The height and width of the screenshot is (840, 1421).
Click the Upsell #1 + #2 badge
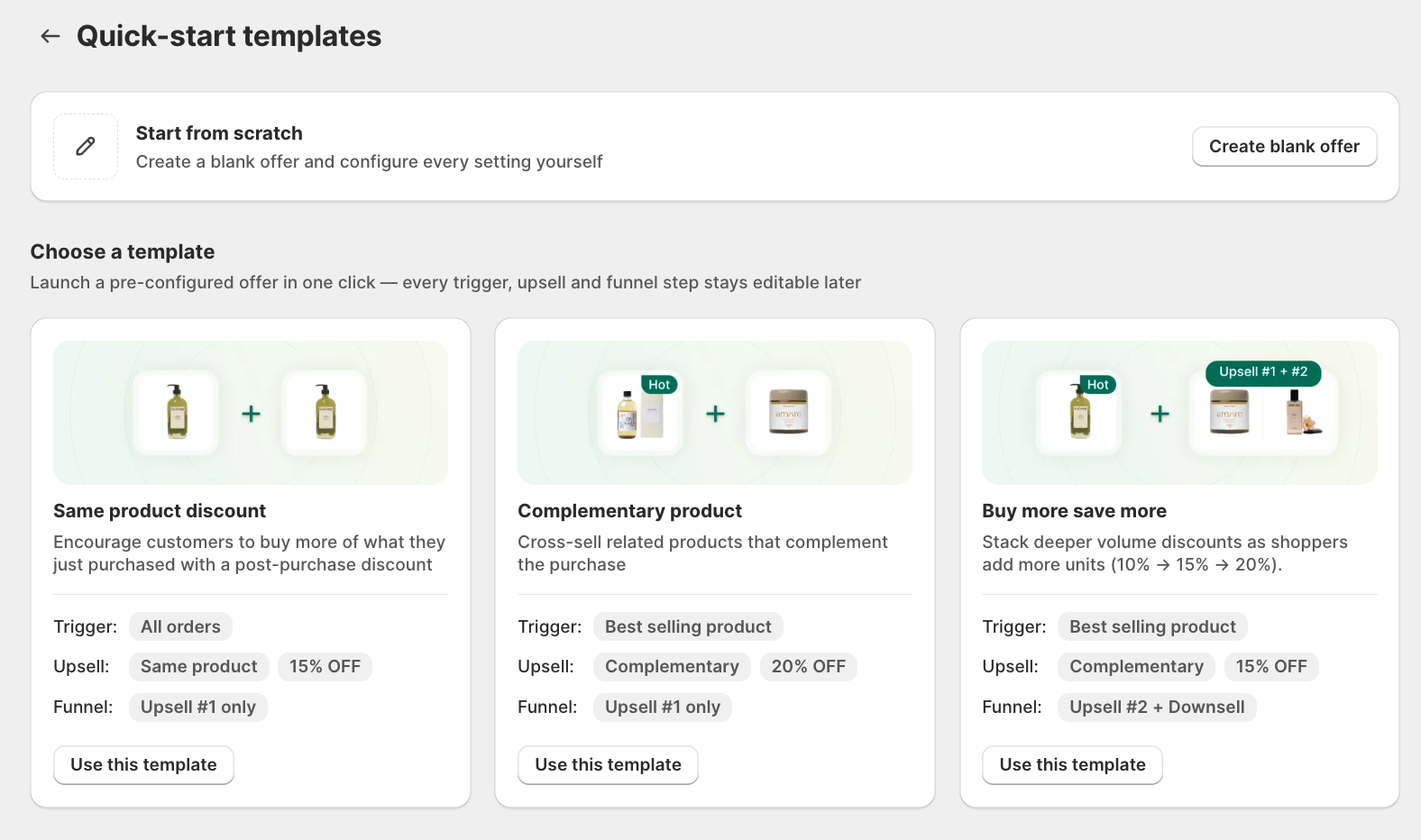click(1263, 372)
